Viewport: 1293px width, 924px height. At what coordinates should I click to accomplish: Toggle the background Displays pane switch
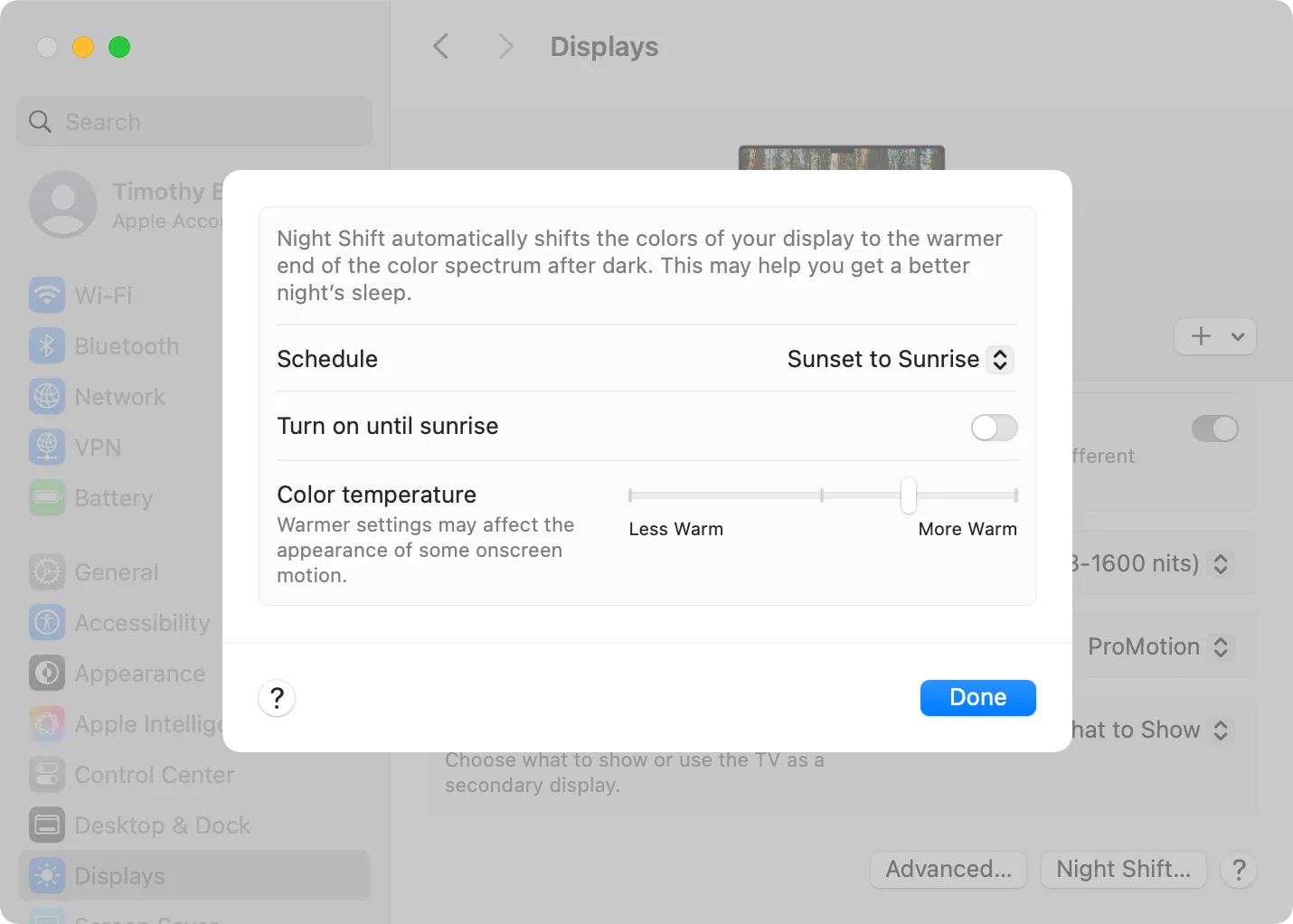1215,429
